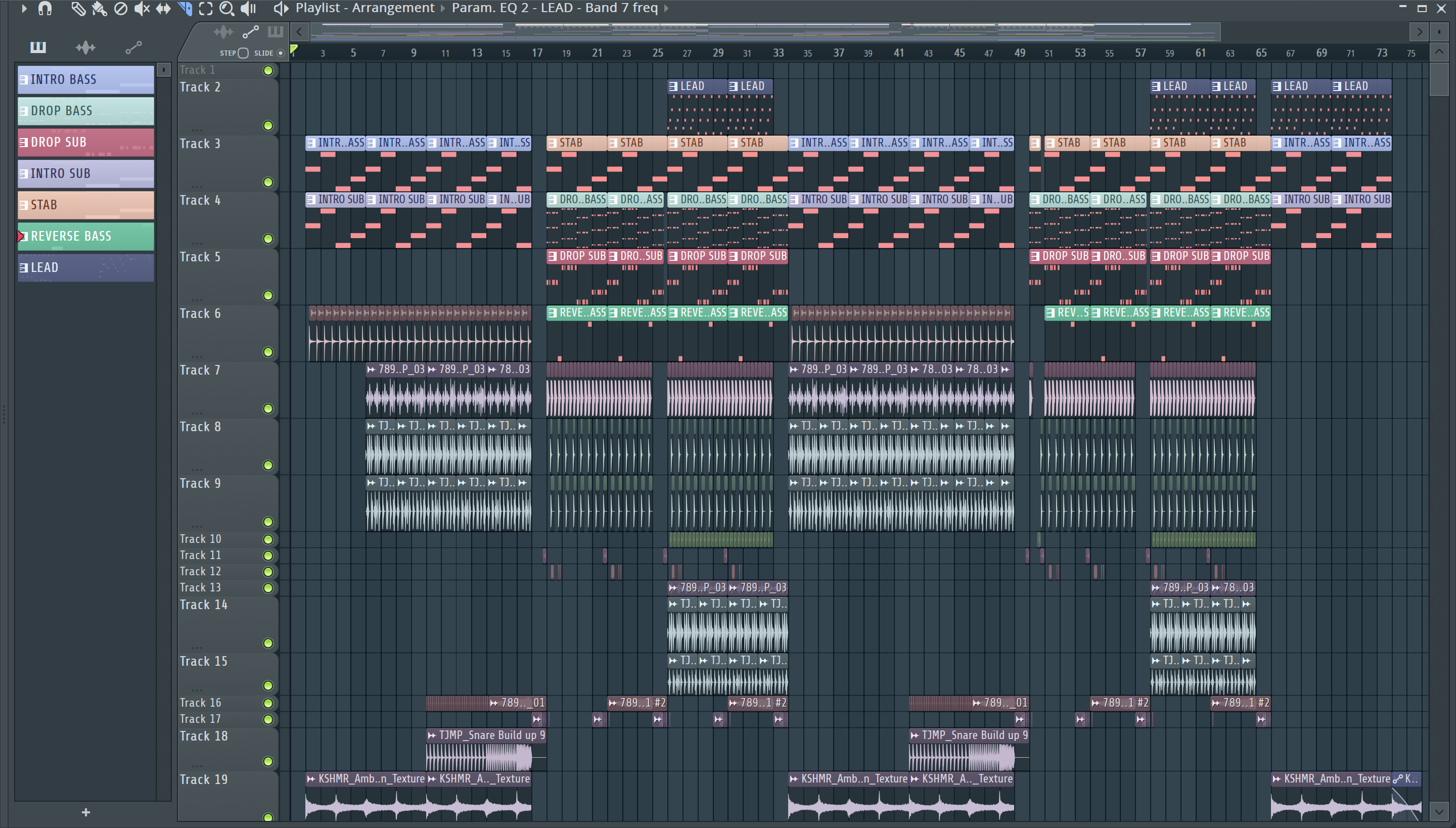Select the Playback speaker tool
Image resolution: width=1456 pixels, height=828 pixels.
point(248,9)
